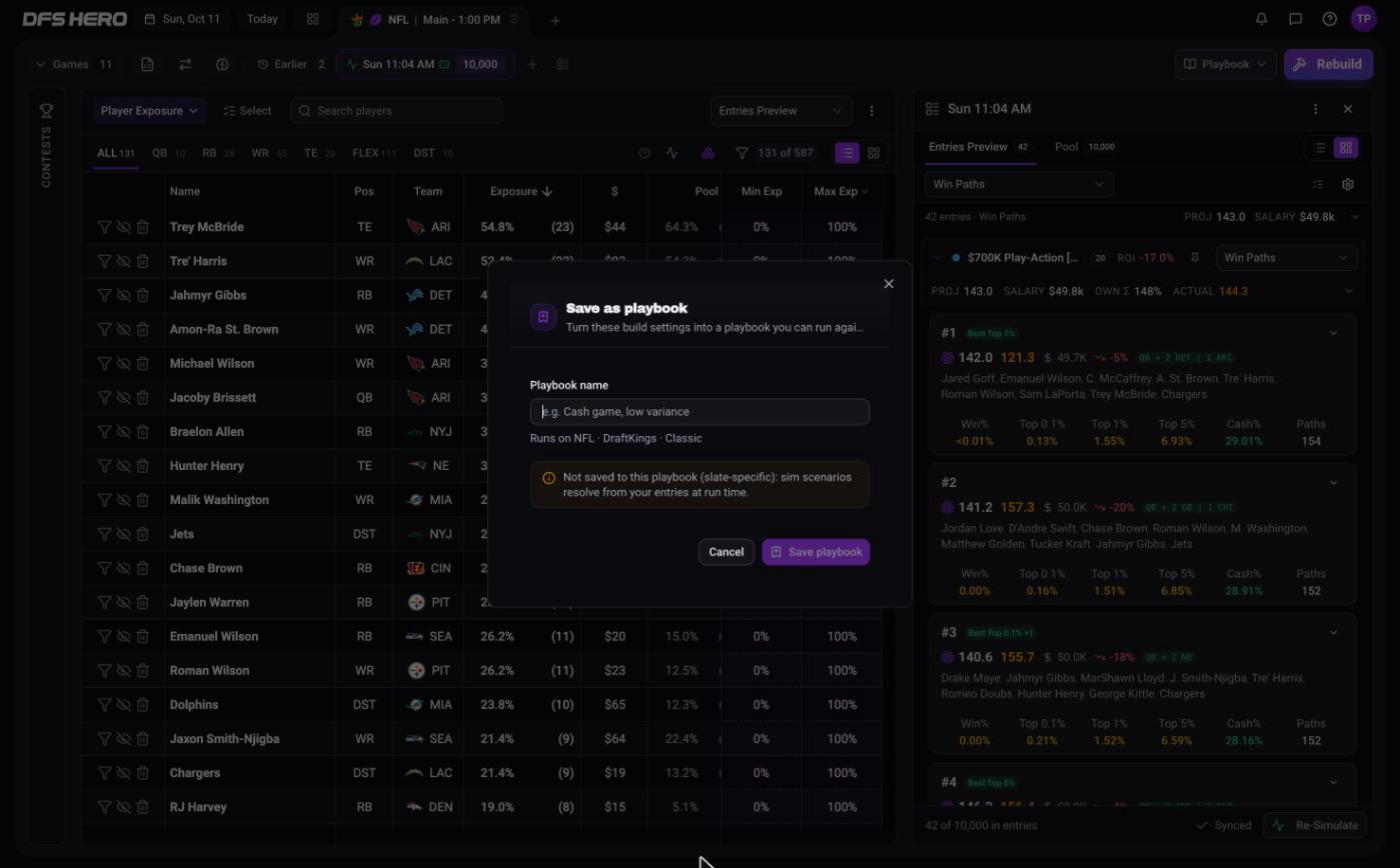This screenshot has width=1400, height=868.
Task: Click the filter icon on Dolphins row
Action: pyautogui.click(x=104, y=705)
